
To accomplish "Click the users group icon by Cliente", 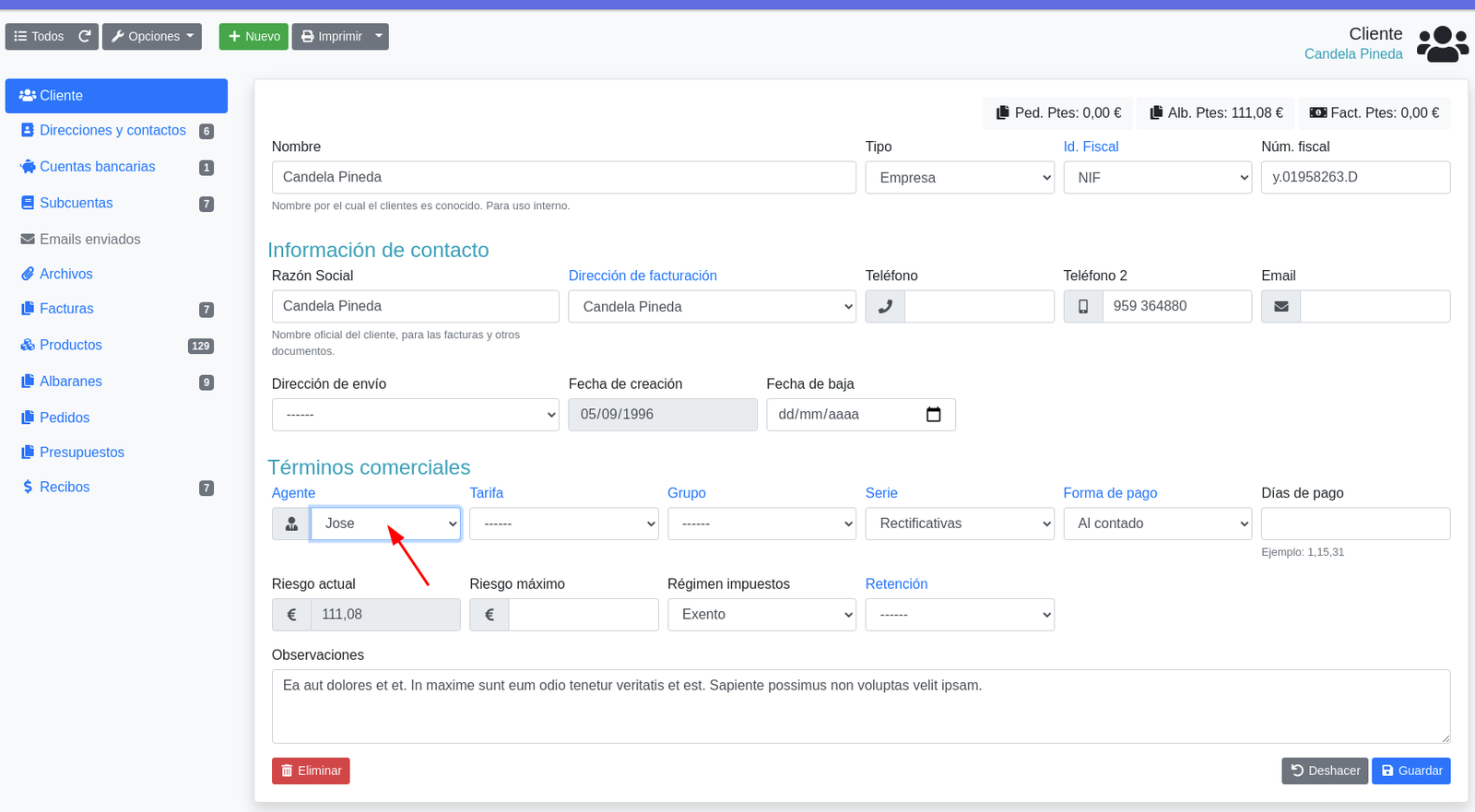I will 1443,43.
